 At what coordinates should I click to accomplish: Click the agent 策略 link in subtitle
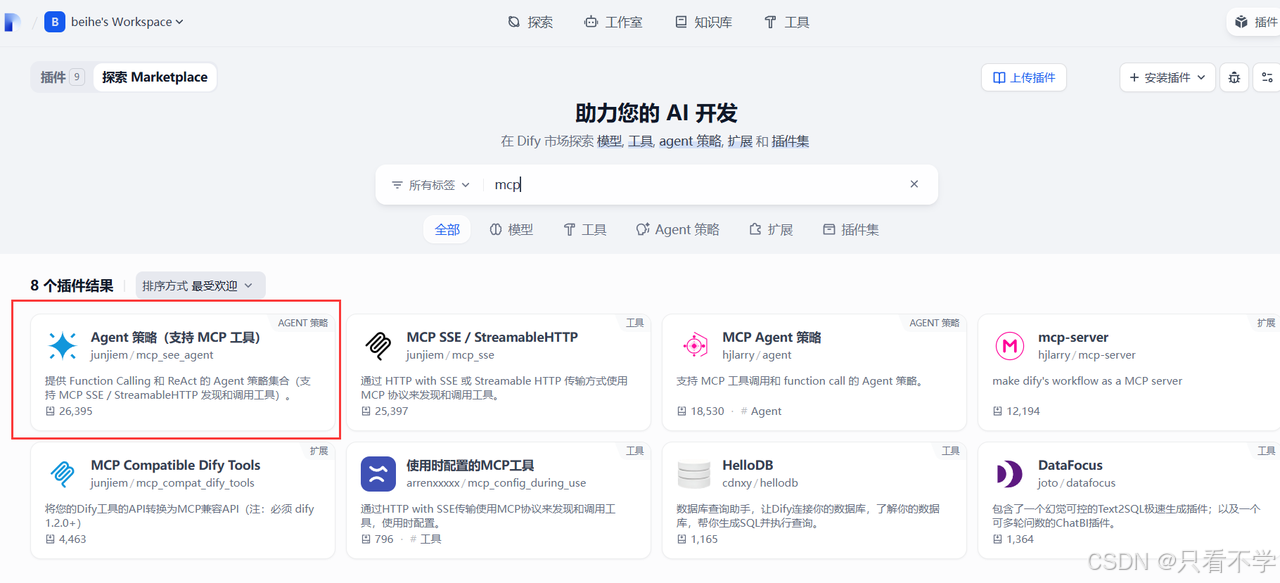tap(690, 141)
